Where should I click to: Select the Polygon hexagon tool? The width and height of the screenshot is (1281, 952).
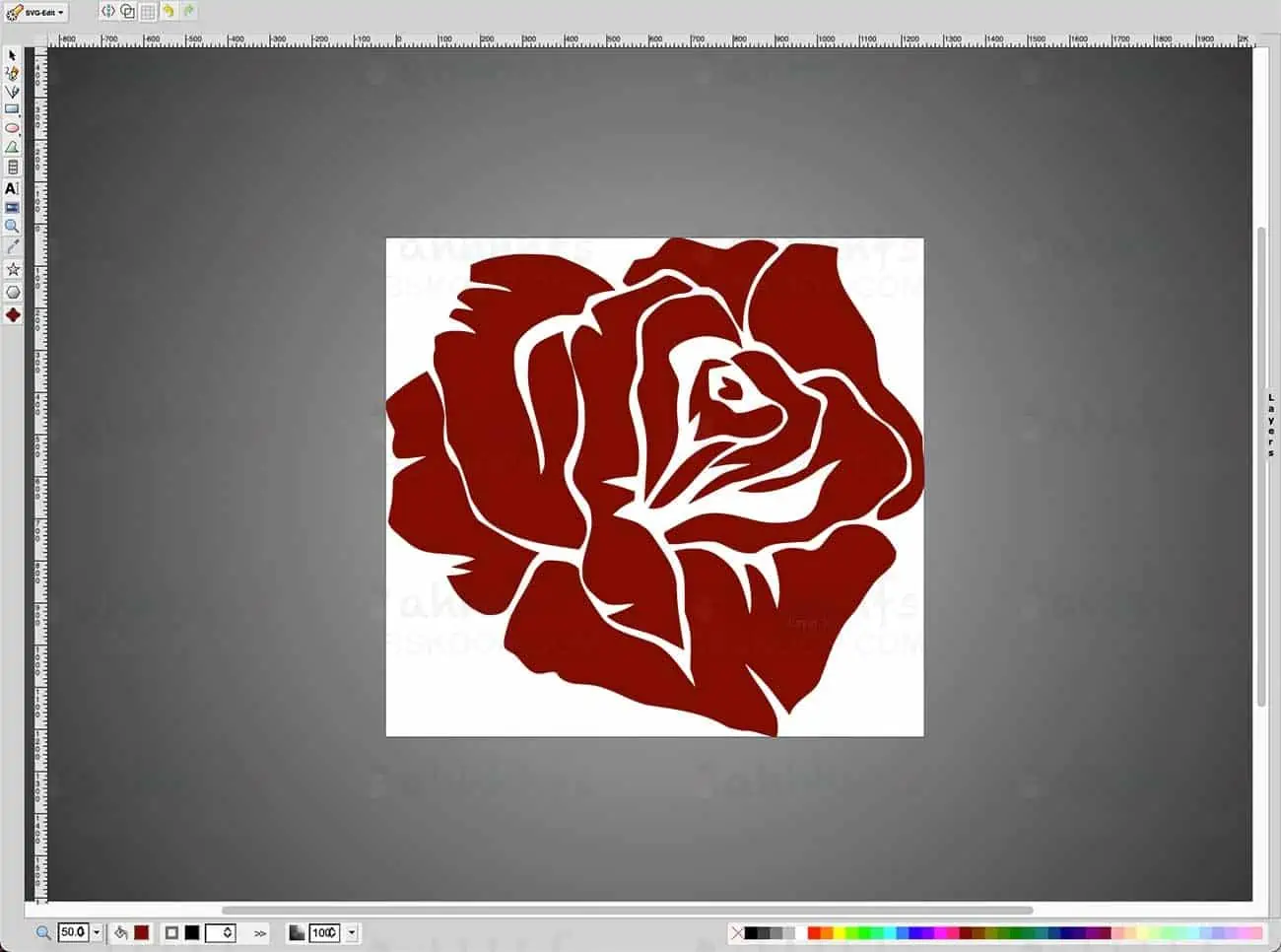tap(13, 292)
